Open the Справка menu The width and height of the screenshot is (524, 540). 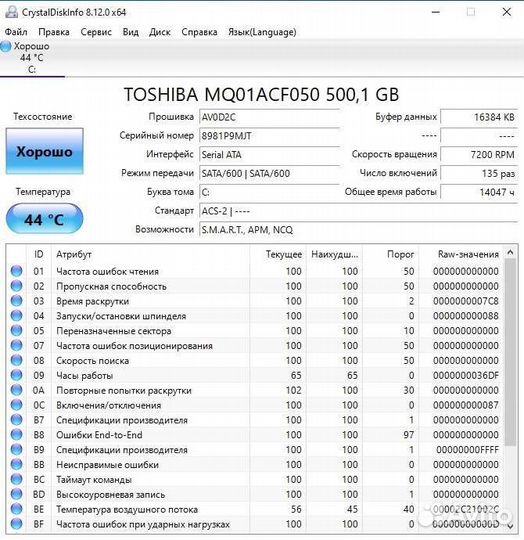199,32
